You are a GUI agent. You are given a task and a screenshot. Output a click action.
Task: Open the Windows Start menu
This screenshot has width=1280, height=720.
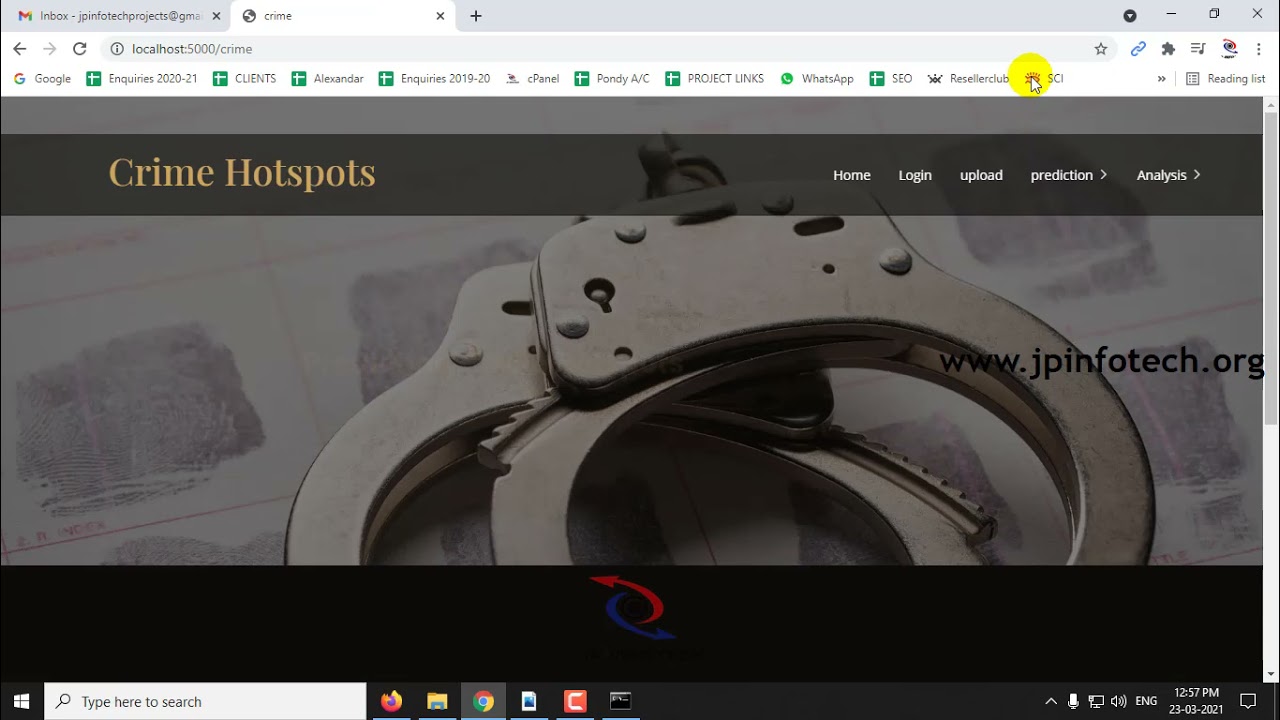(x=22, y=701)
